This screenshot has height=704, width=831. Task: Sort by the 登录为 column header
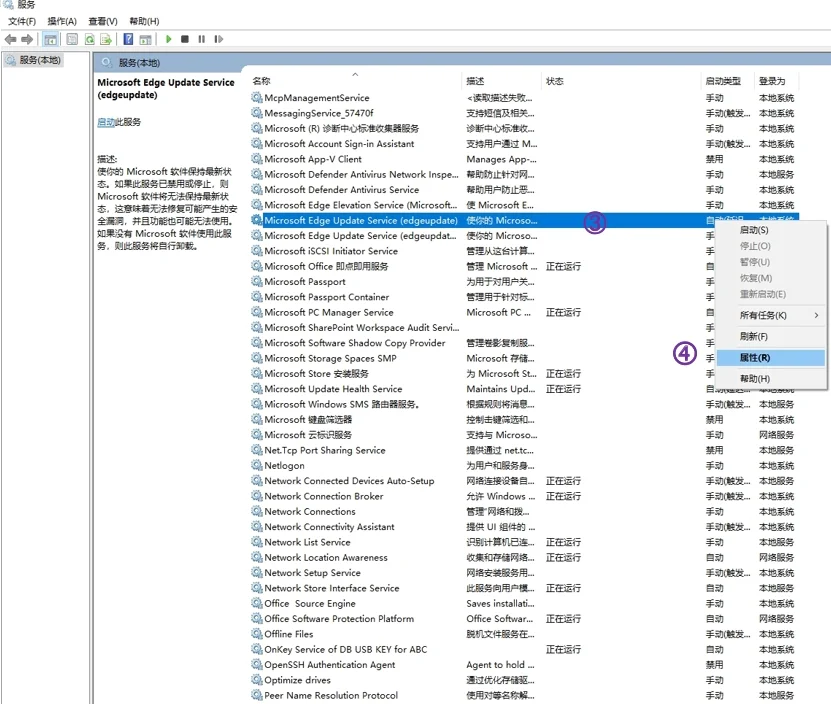point(776,81)
